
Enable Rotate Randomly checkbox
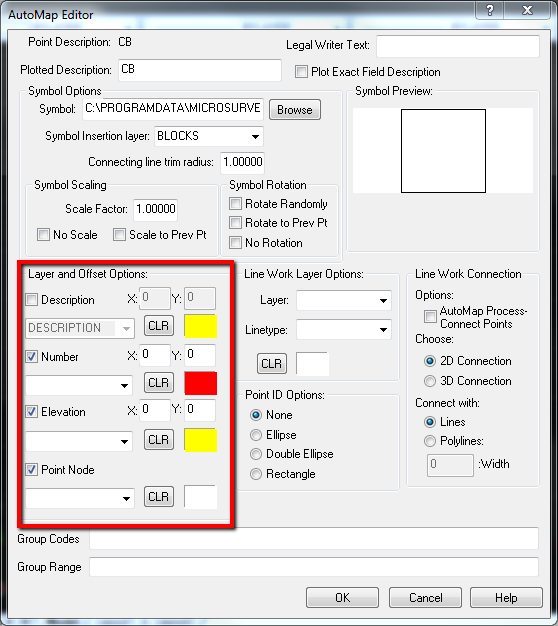(x=235, y=204)
